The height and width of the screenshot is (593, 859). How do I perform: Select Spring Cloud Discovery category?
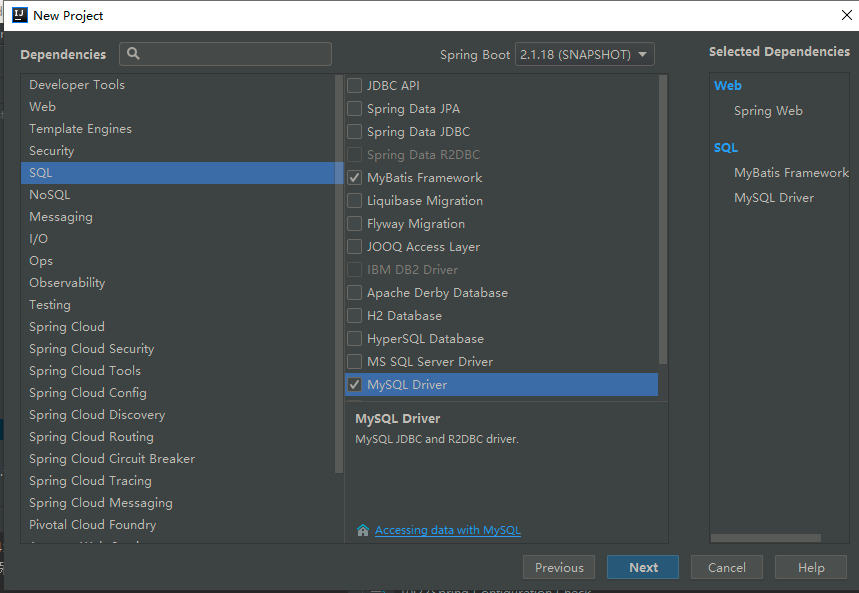click(178, 415)
